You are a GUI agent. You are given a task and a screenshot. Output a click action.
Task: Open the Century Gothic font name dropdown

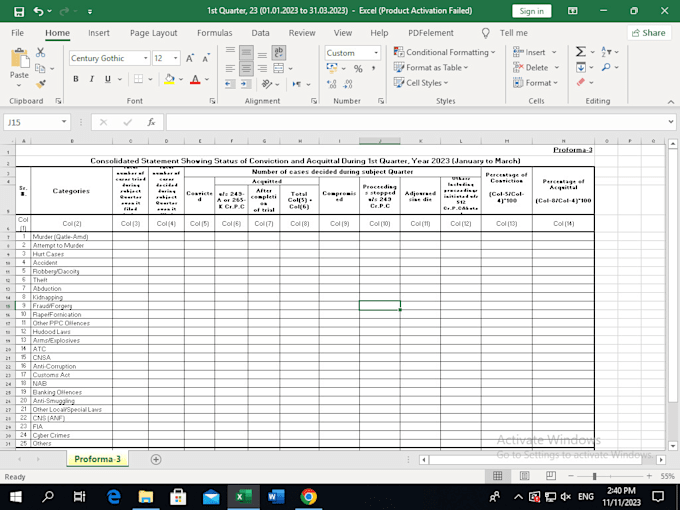pos(146,58)
